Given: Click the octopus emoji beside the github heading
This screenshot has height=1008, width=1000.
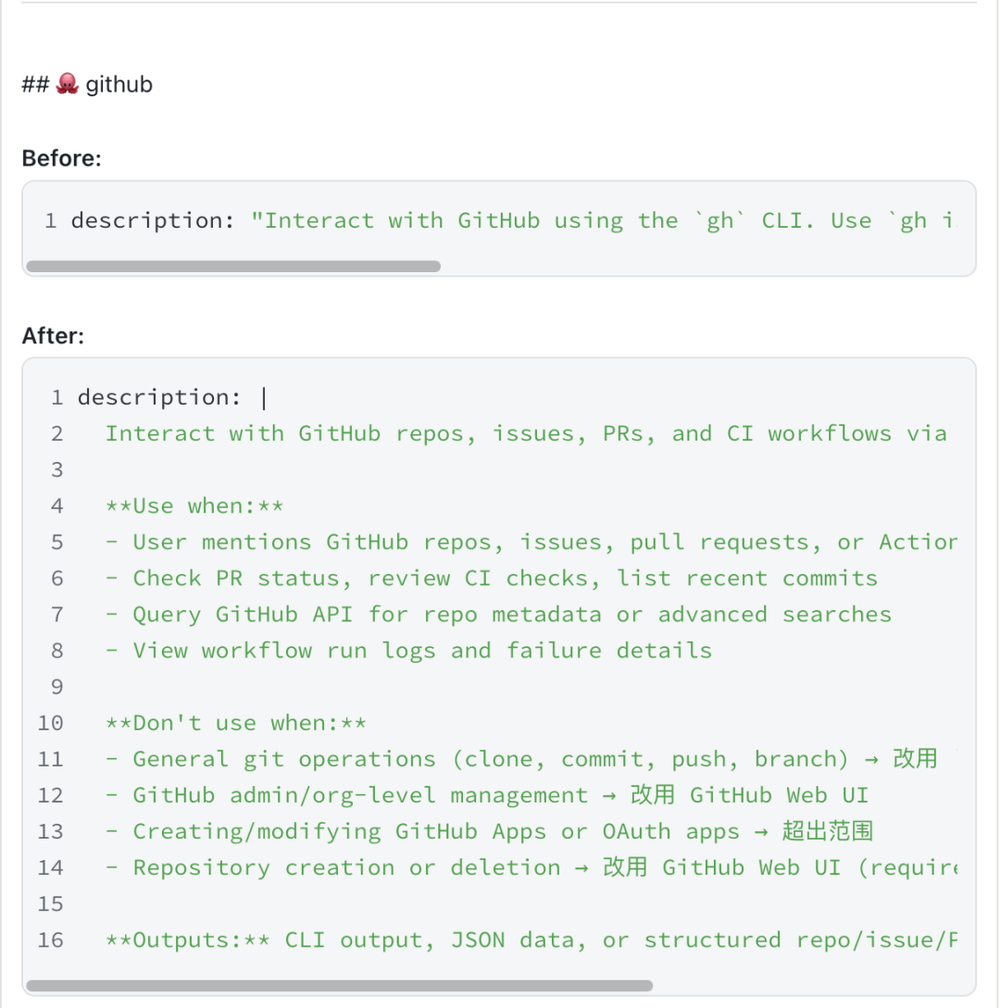Looking at the screenshot, I should tap(68, 84).
